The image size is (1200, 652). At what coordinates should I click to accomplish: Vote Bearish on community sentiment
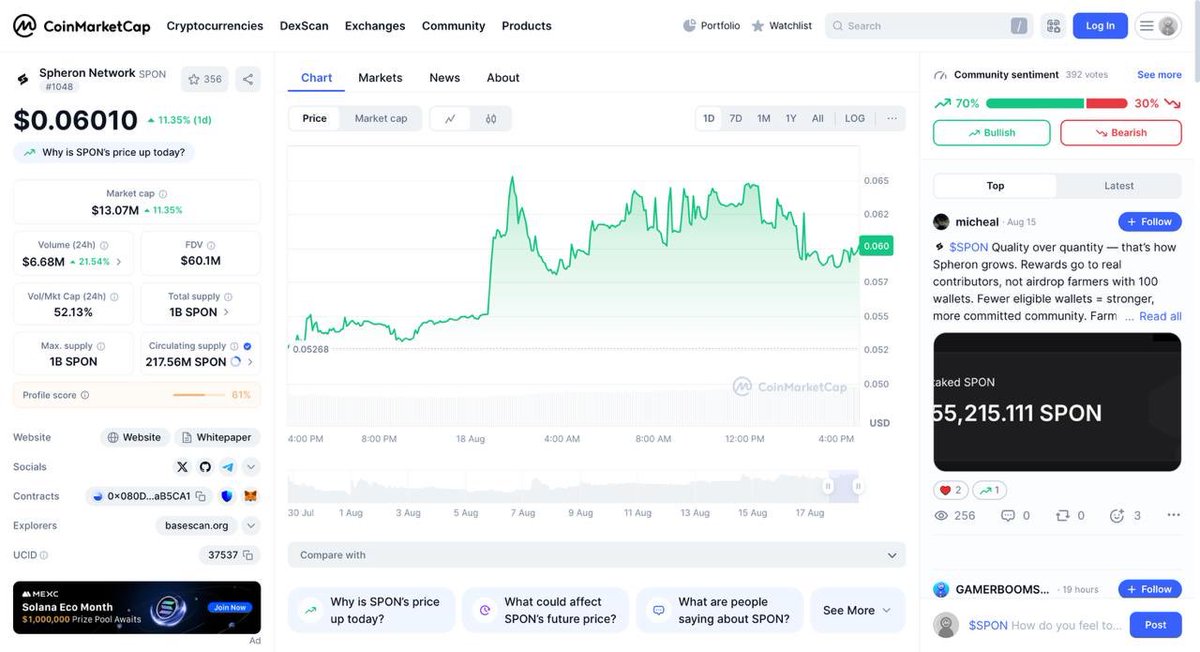1121,133
